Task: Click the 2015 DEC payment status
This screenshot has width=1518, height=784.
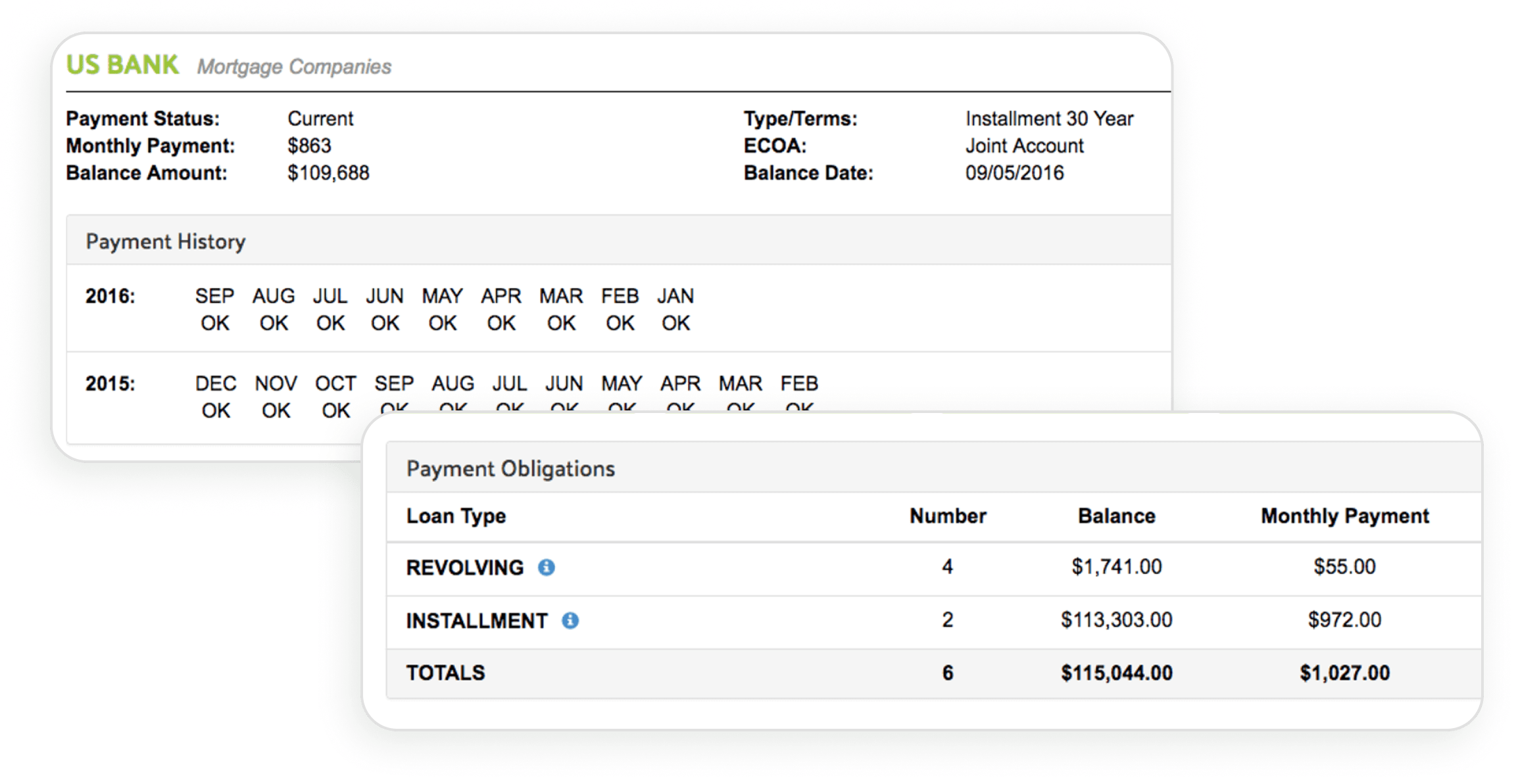Action: [x=216, y=410]
